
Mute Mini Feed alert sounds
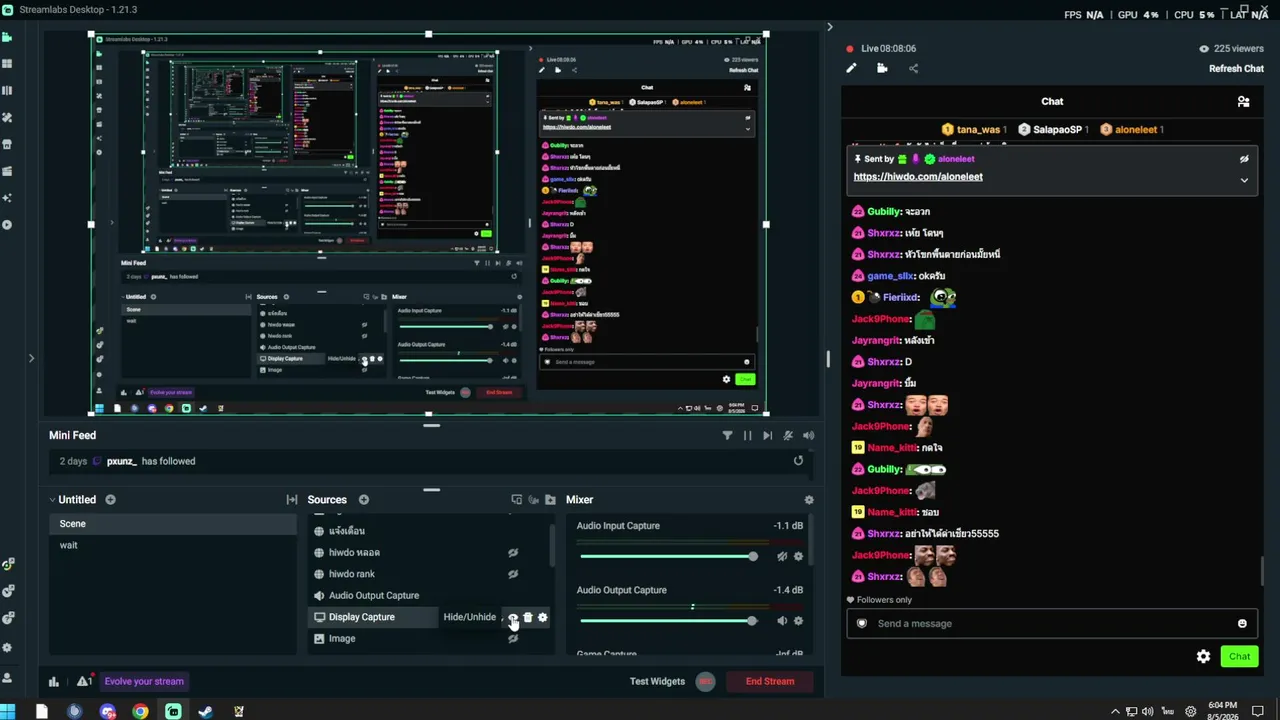(x=788, y=435)
